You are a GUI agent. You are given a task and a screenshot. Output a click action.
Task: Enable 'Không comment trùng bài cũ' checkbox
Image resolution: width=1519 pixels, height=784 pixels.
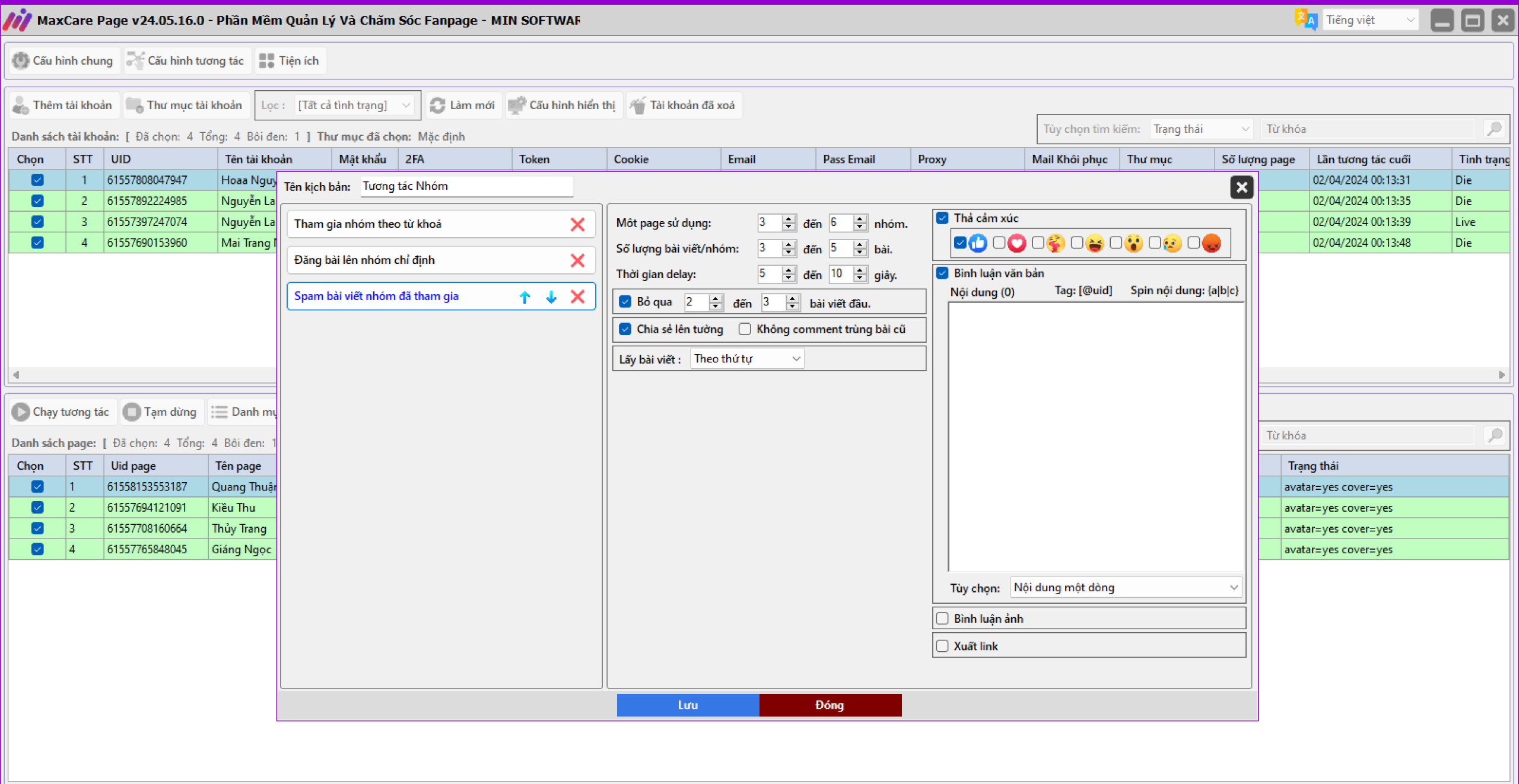click(745, 329)
